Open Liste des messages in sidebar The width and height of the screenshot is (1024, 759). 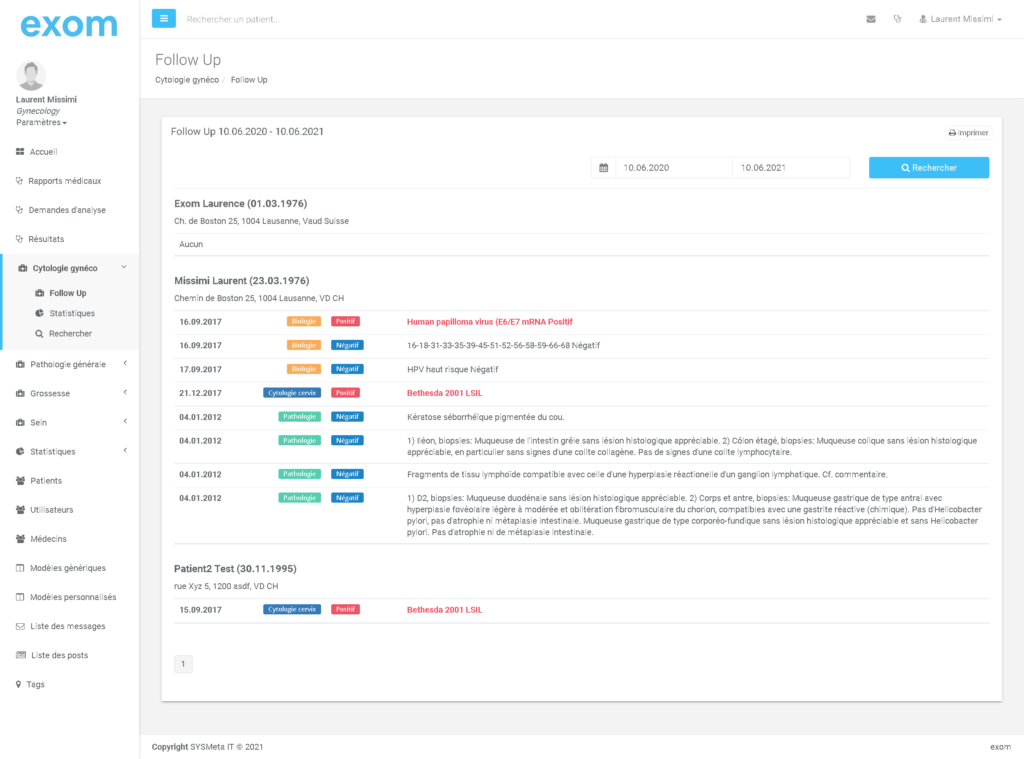click(67, 627)
